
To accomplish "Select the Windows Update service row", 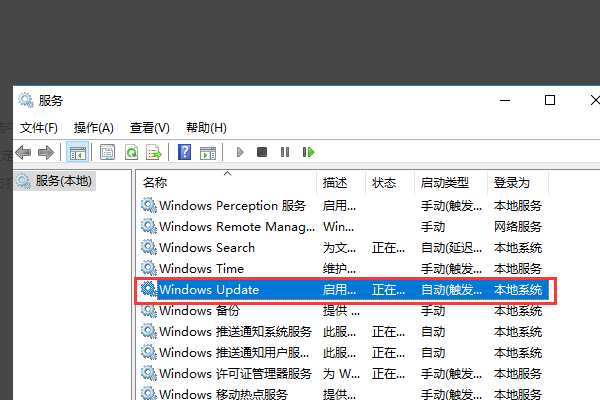I will click(345, 290).
